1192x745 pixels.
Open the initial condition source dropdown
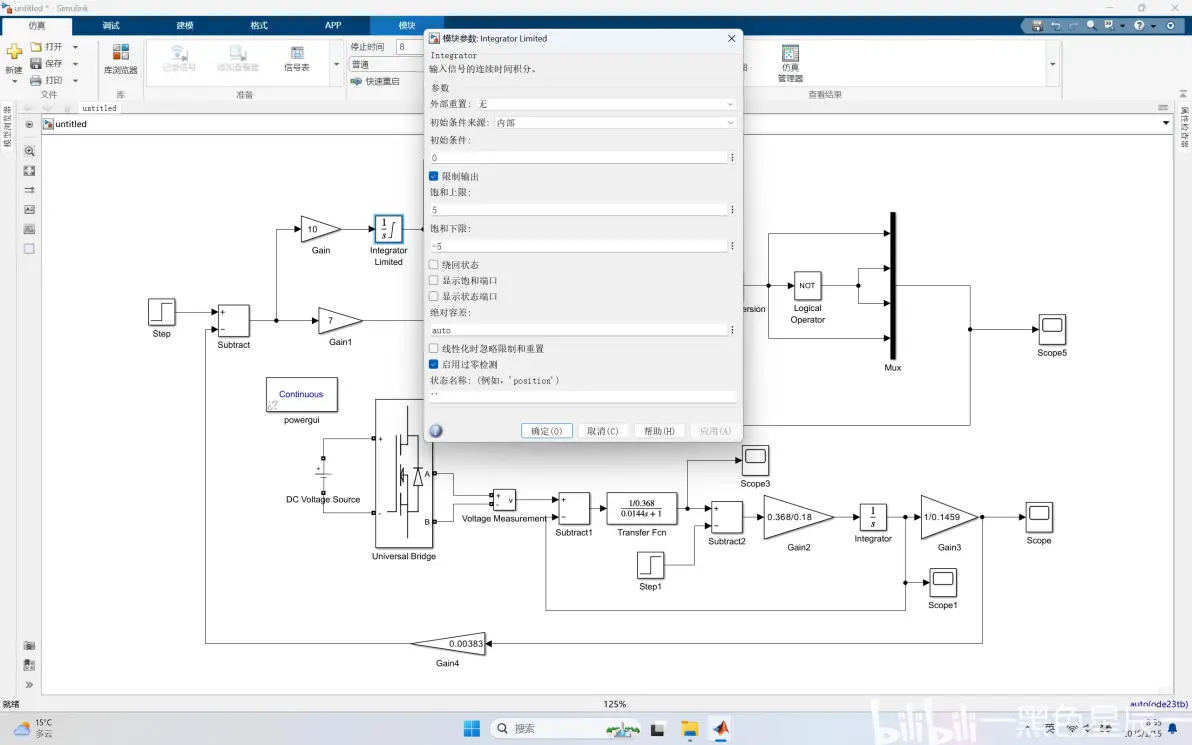615,122
